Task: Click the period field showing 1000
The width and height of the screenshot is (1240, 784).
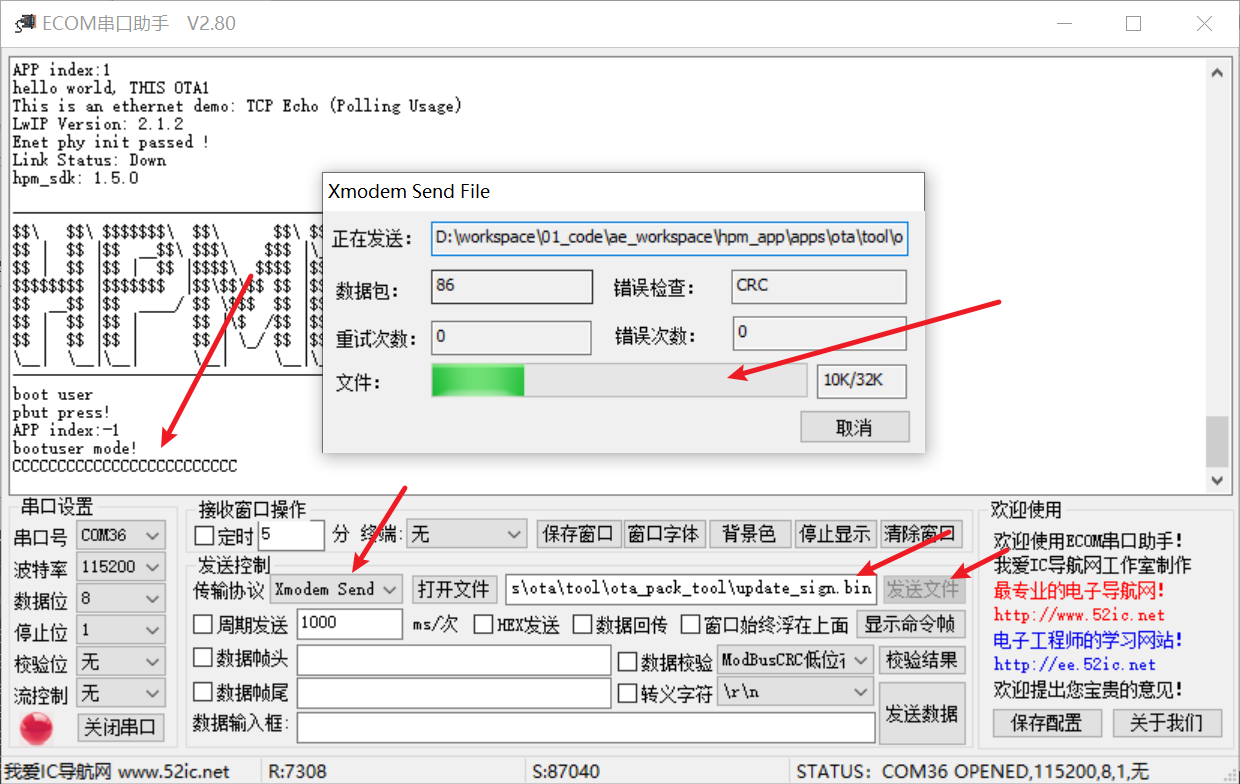Action: tap(350, 623)
